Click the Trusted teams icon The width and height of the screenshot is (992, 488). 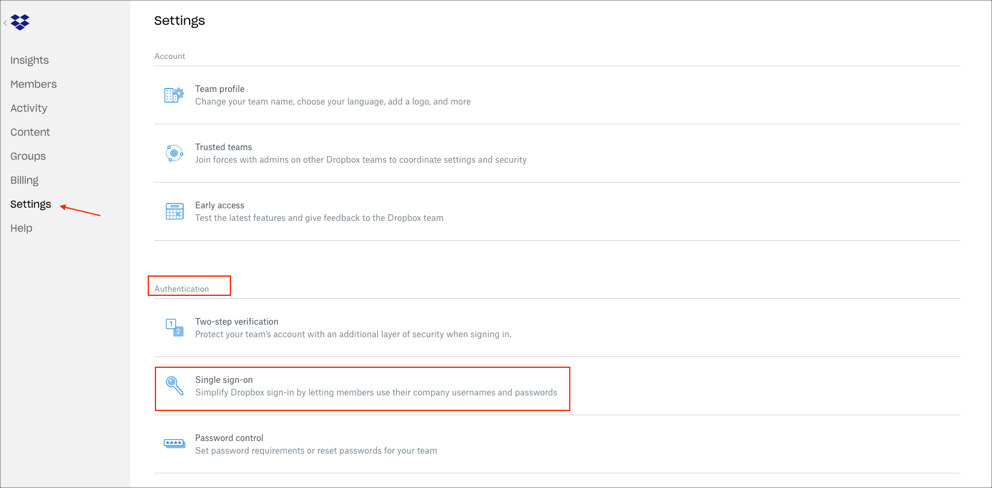(x=174, y=153)
